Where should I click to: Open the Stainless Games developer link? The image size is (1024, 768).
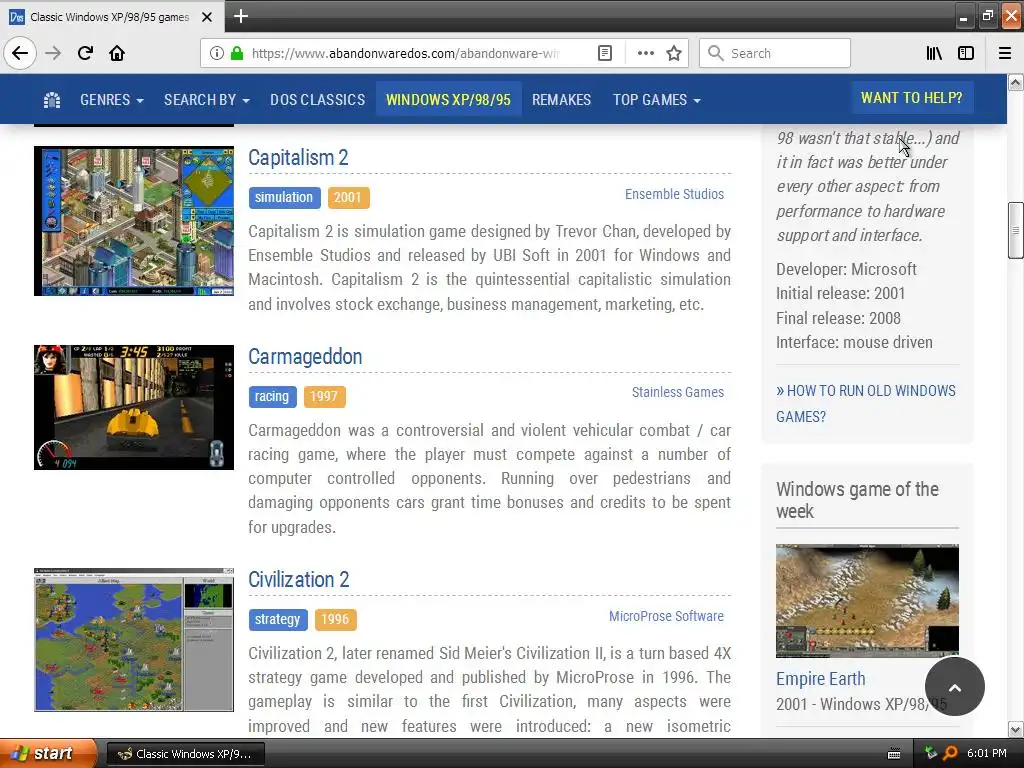(677, 392)
